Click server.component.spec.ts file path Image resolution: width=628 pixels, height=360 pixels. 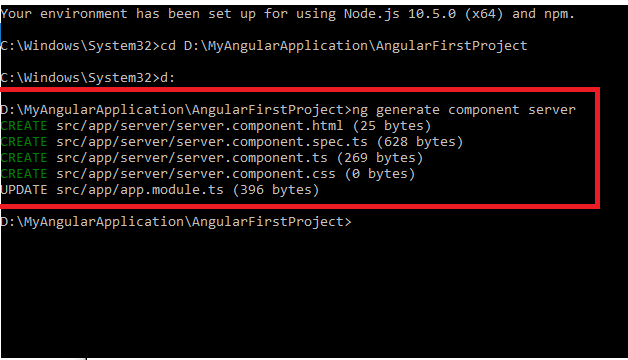[211, 142]
